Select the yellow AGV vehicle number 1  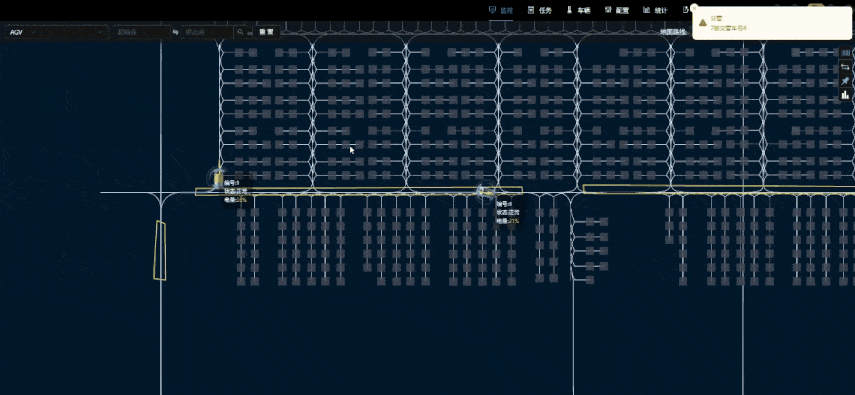point(218,178)
